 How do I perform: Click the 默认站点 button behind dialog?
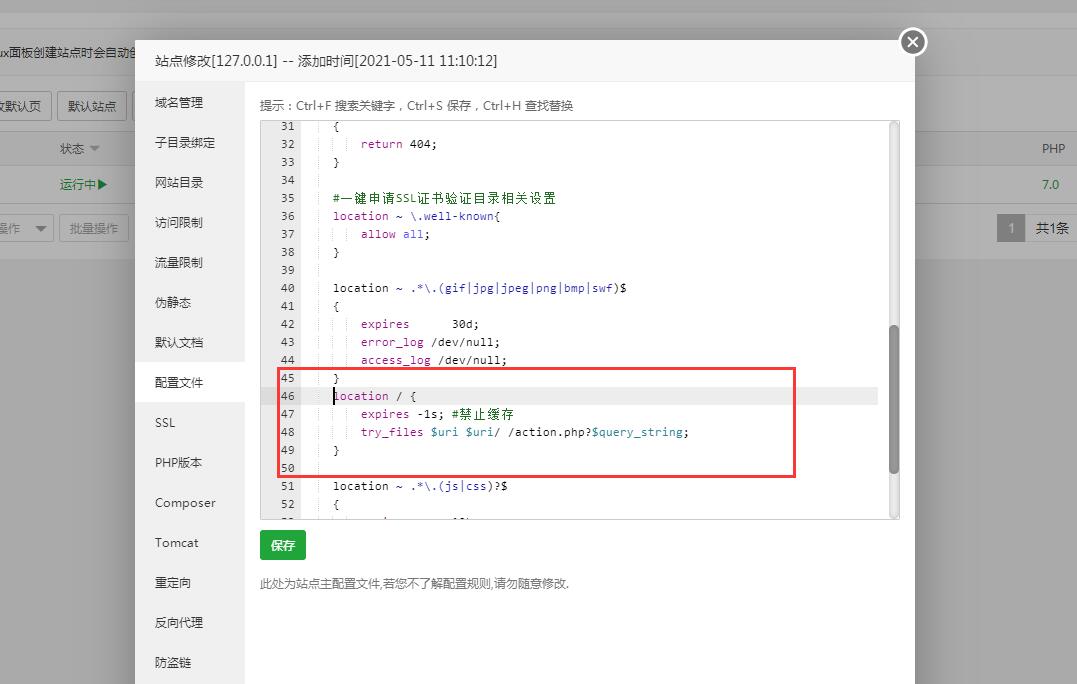(x=92, y=106)
